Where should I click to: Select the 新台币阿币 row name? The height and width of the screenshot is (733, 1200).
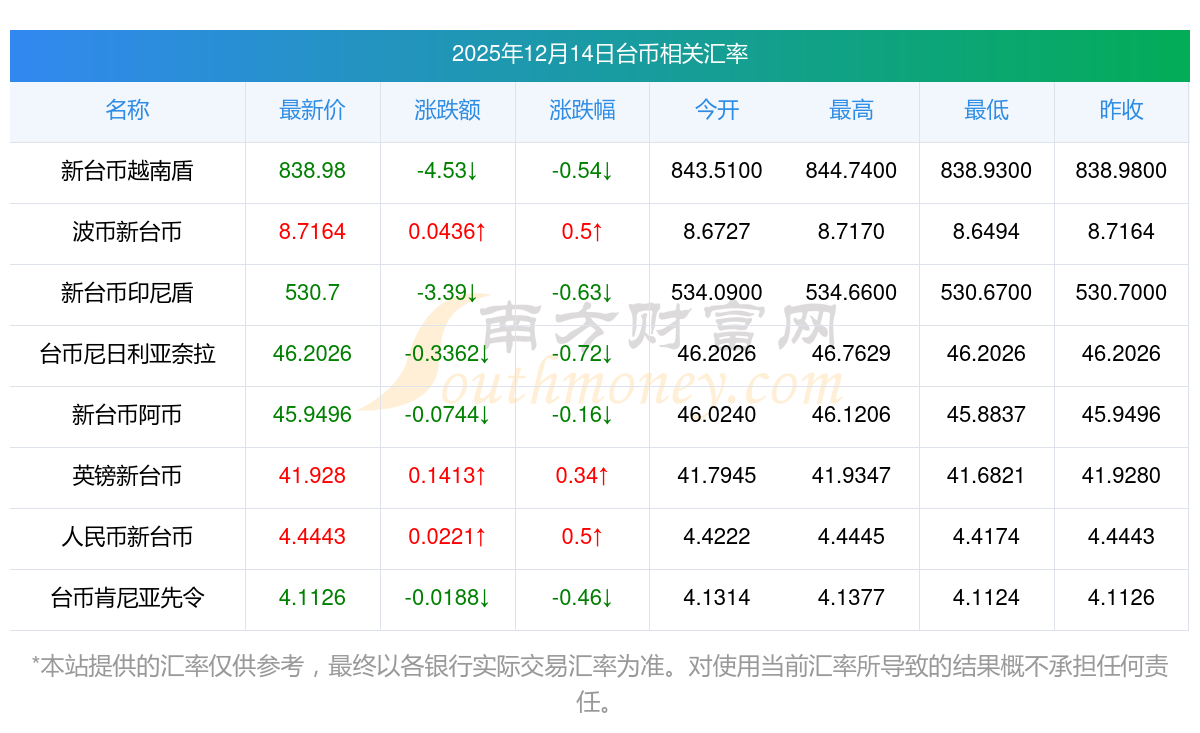click(x=127, y=415)
